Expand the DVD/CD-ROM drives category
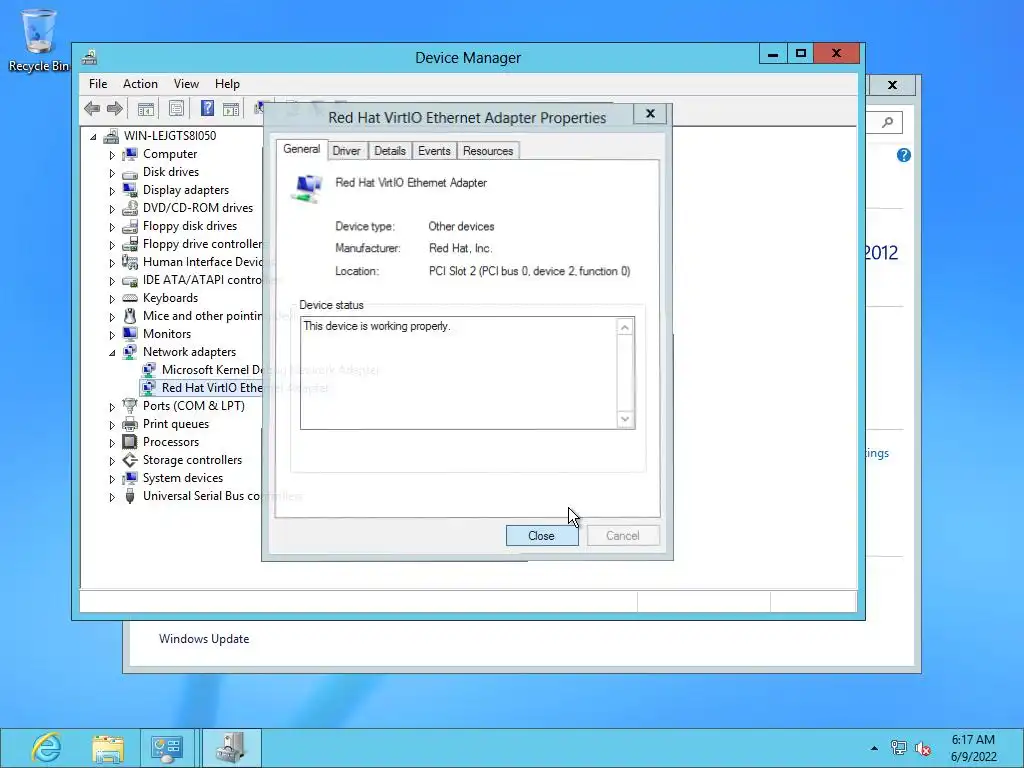The image size is (1024, 768). (112, 209)
